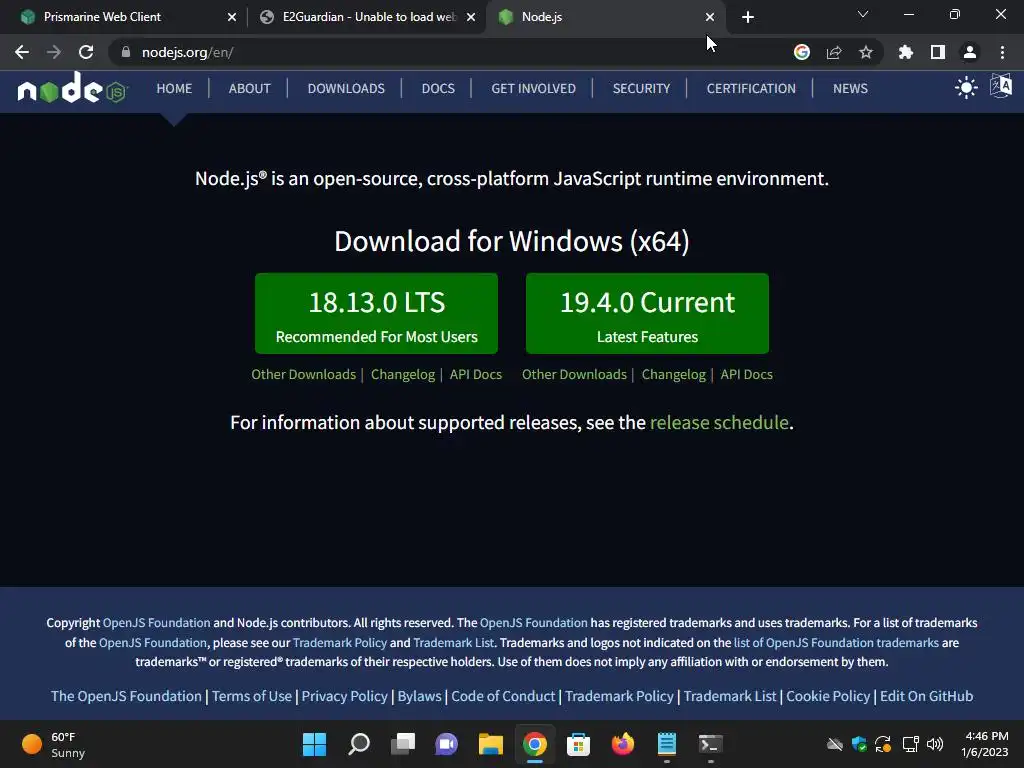Open Microsoft Store from the taskbar

coord(578,744)
